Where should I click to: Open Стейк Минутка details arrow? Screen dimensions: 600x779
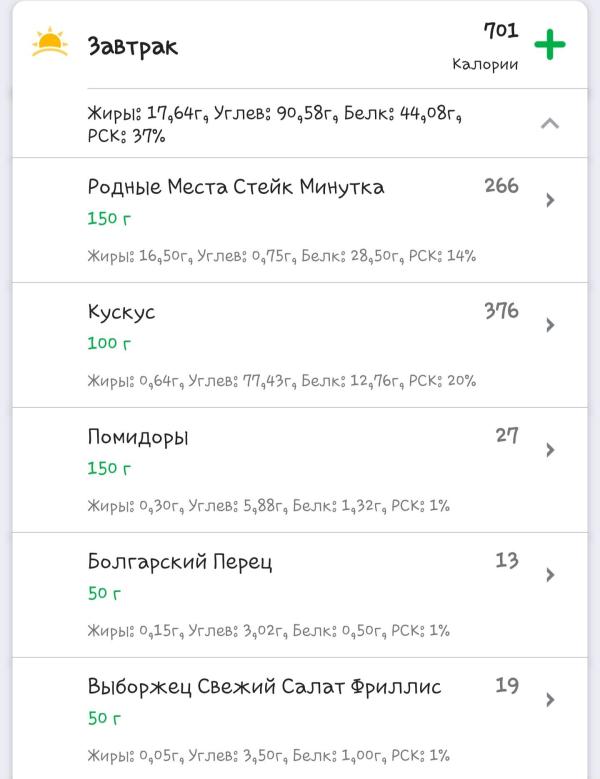pyautogui.click(x=550, y=200)
